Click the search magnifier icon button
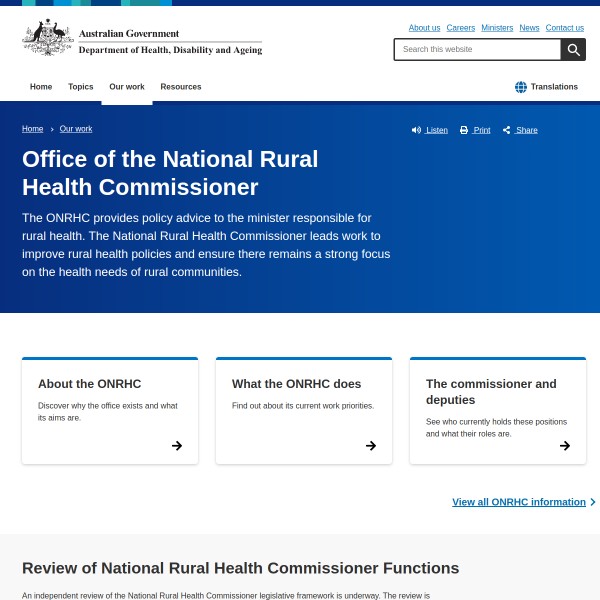Image resolution: width=600 pixels, height=600 pixels. (x=573, y=50)
